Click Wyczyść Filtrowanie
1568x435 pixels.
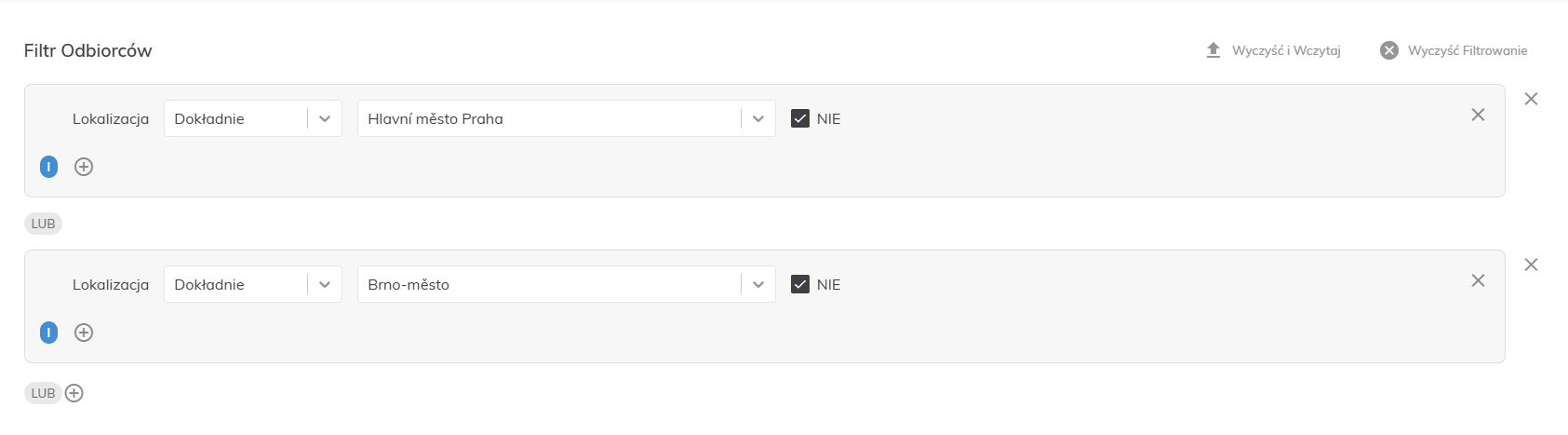(1467, 50)
